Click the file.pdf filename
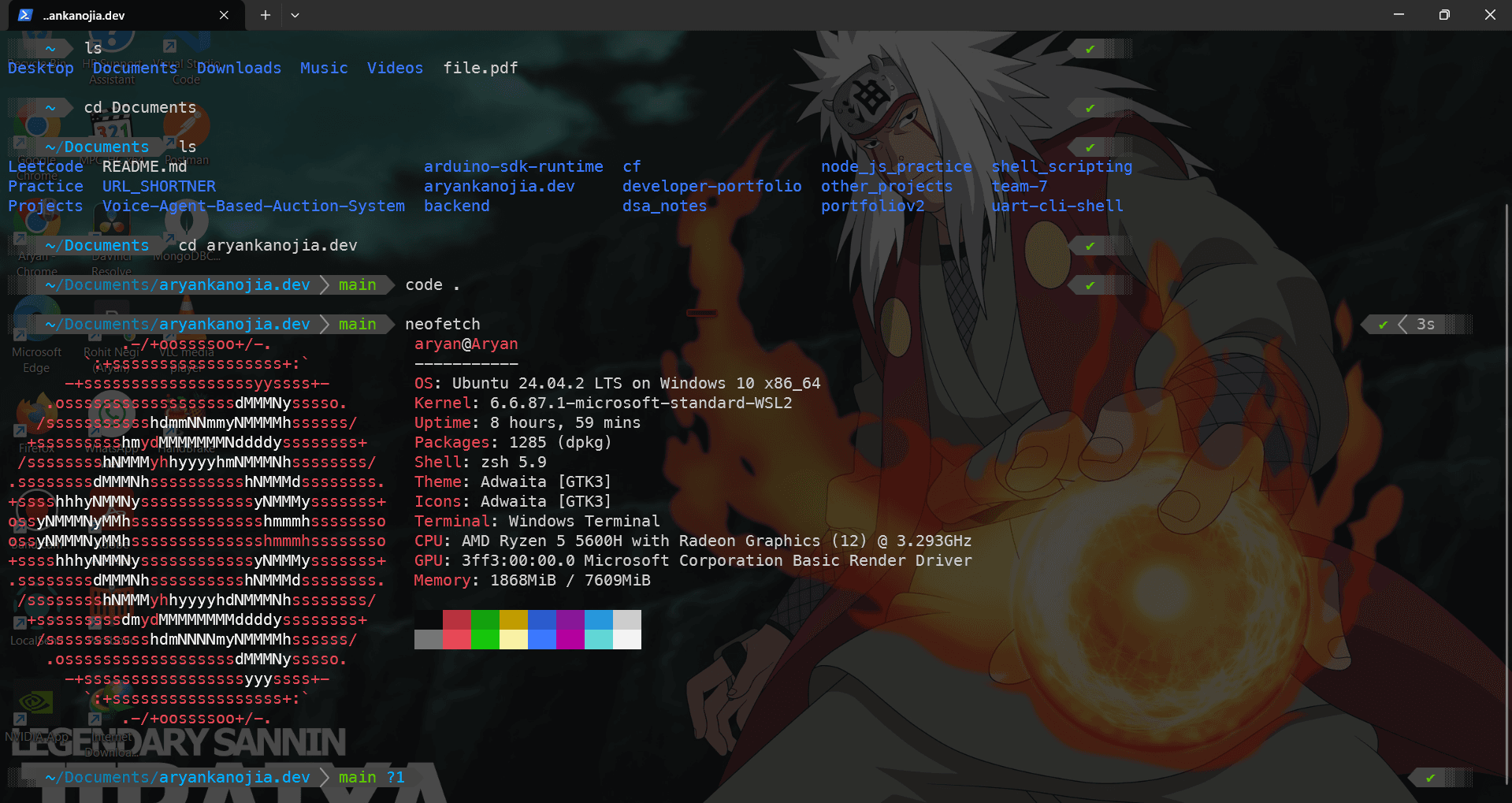Screen dimensions: 1512x803 click(x=481, y=68)
